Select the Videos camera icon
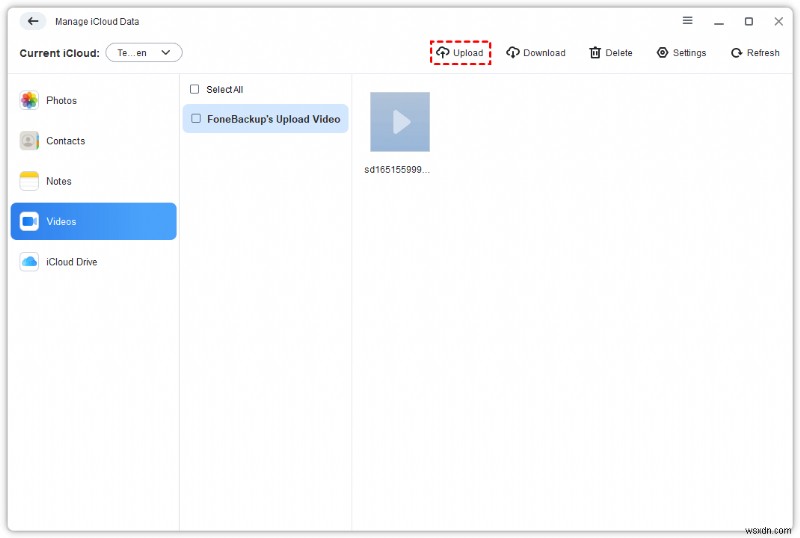Viewport: 800px width, 538px height. pyautogui.click(x=29, y=221)
